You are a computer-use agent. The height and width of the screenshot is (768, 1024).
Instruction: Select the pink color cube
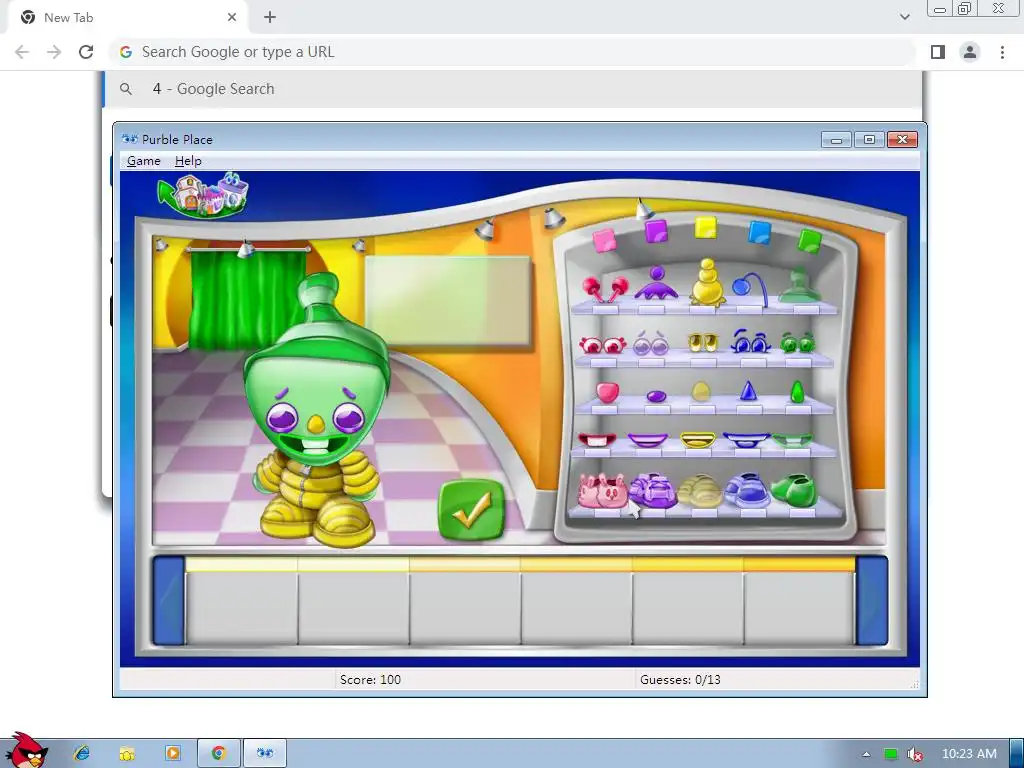coord(605,240)
